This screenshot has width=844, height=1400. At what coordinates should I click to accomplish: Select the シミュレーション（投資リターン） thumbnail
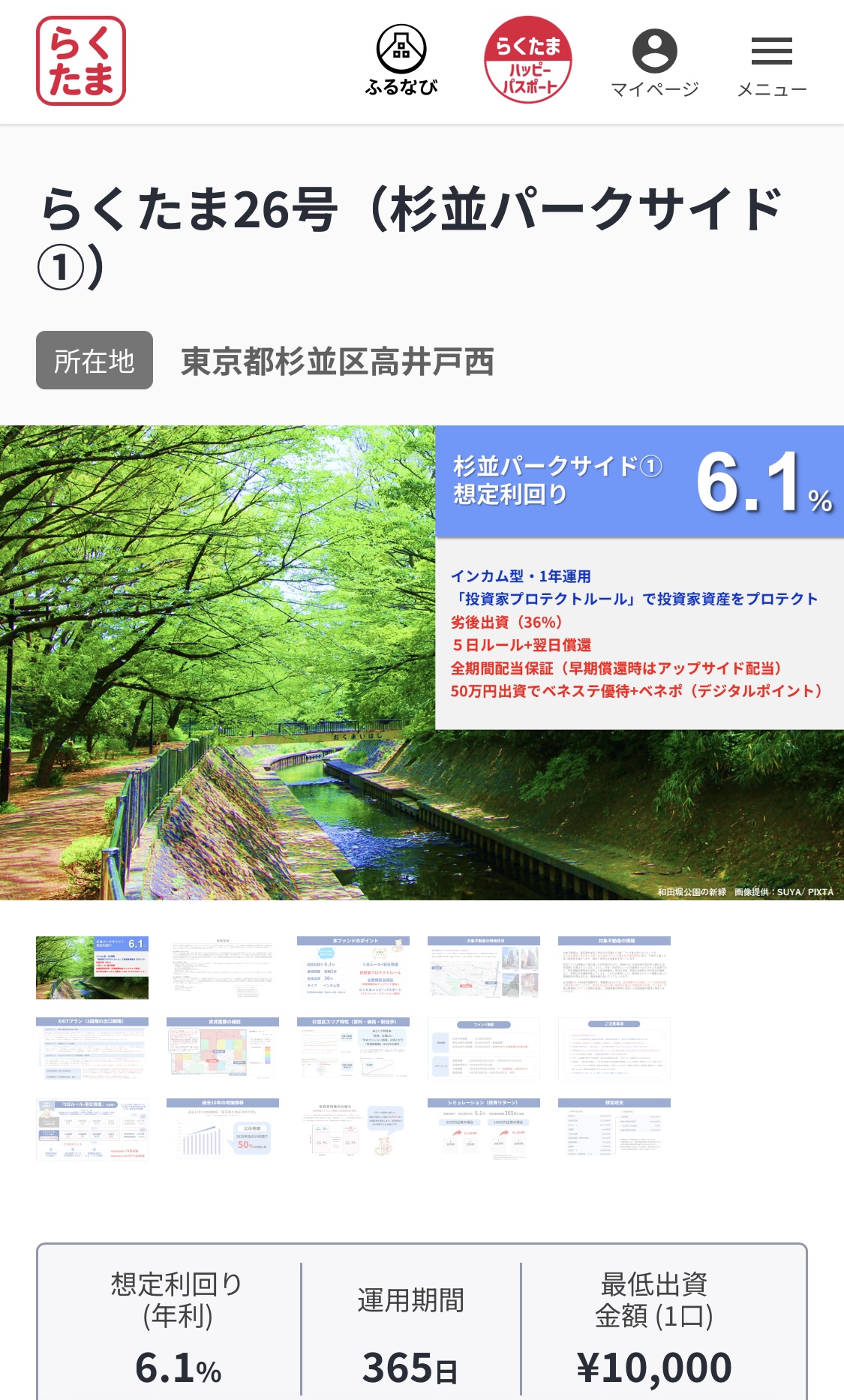(x=484, y=1130)
